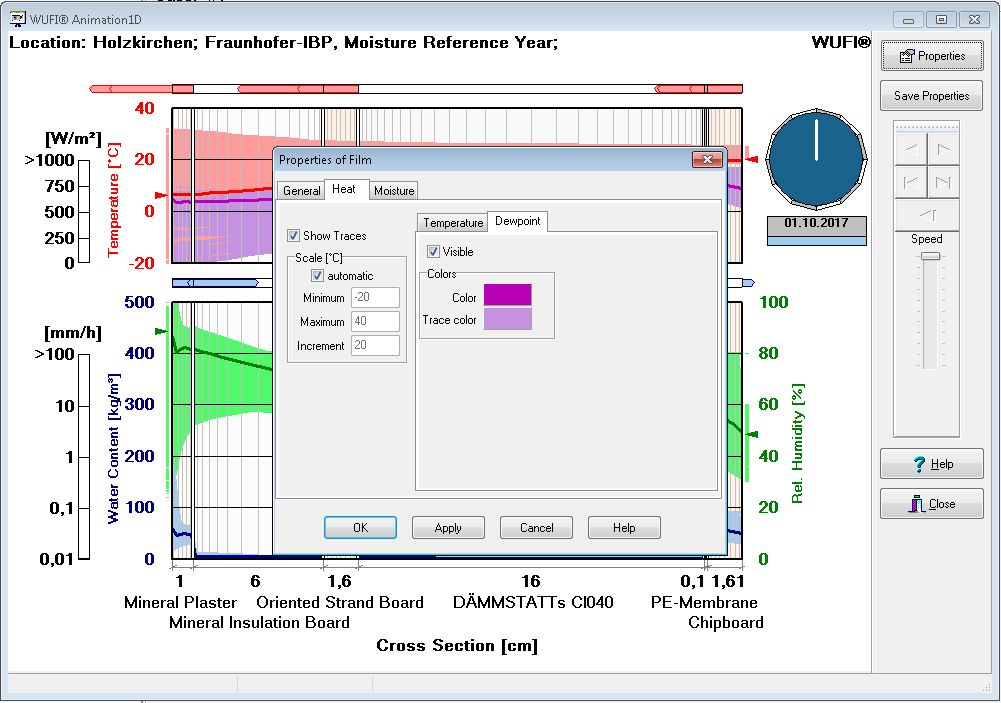Switch to the Moisture tab
Screen dimensions: 1001x703
pyautogui.click(x=394, y=190)
